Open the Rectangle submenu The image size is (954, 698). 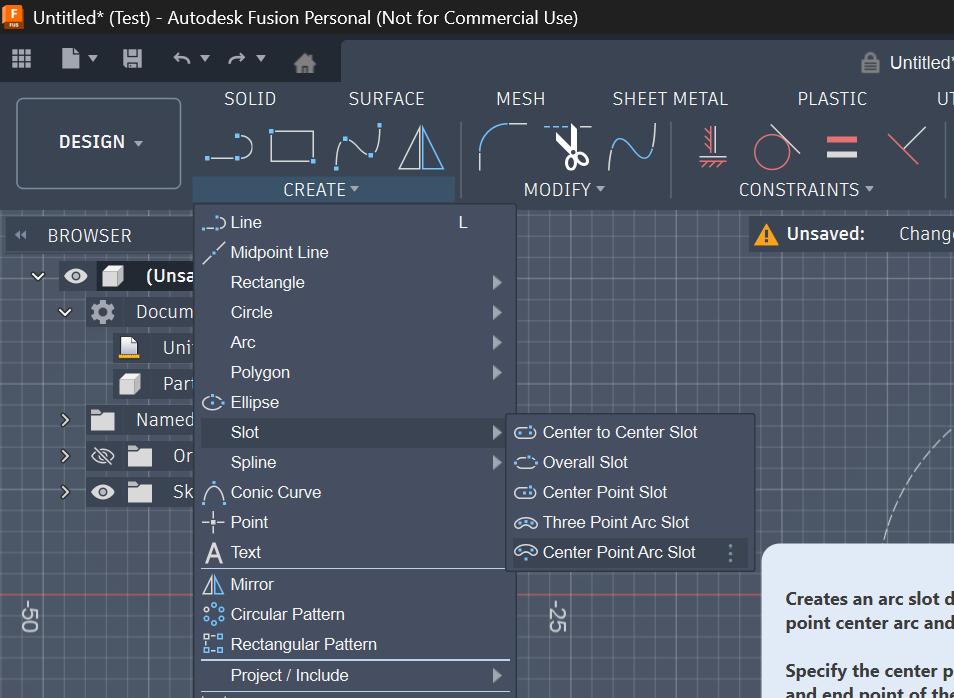click(x=355, y=282)
